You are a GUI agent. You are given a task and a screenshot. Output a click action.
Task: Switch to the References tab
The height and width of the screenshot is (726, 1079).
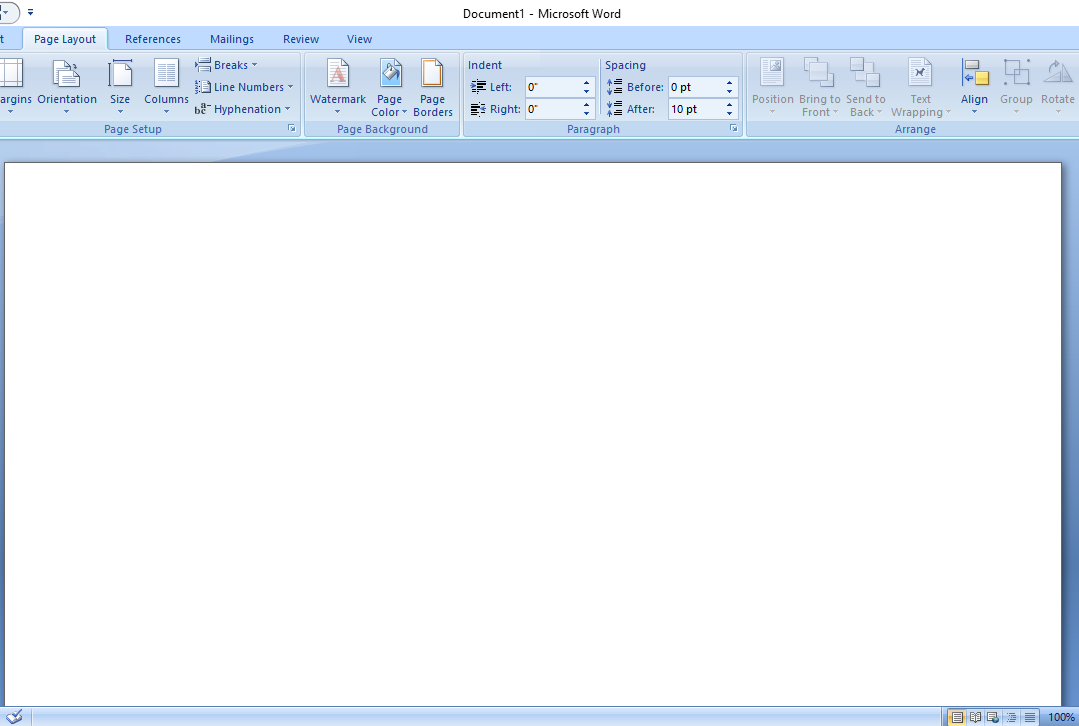[x=153, y=39]
